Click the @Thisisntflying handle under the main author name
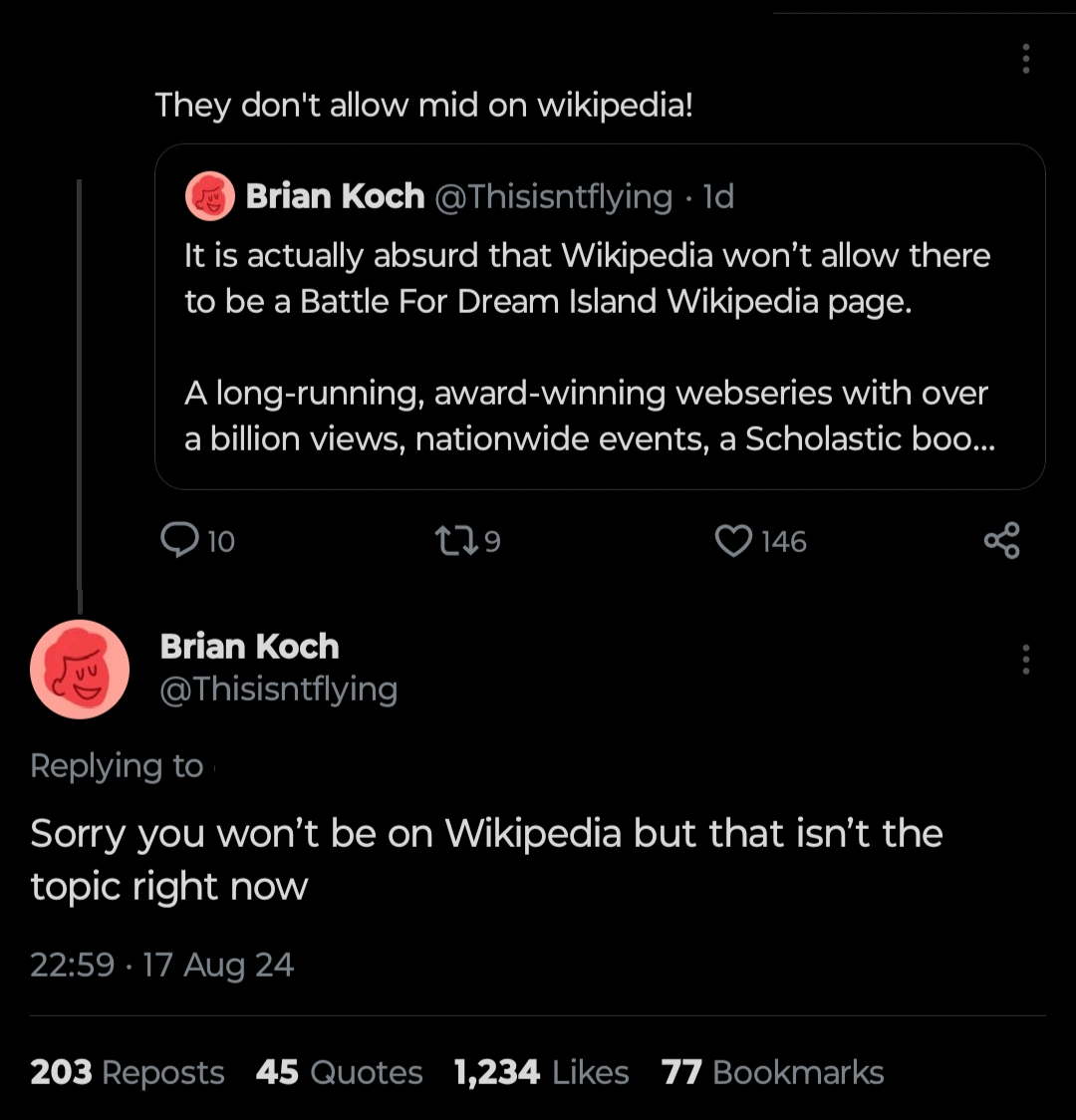Viewport: 1076px width, 1120px height. point(278,690)
